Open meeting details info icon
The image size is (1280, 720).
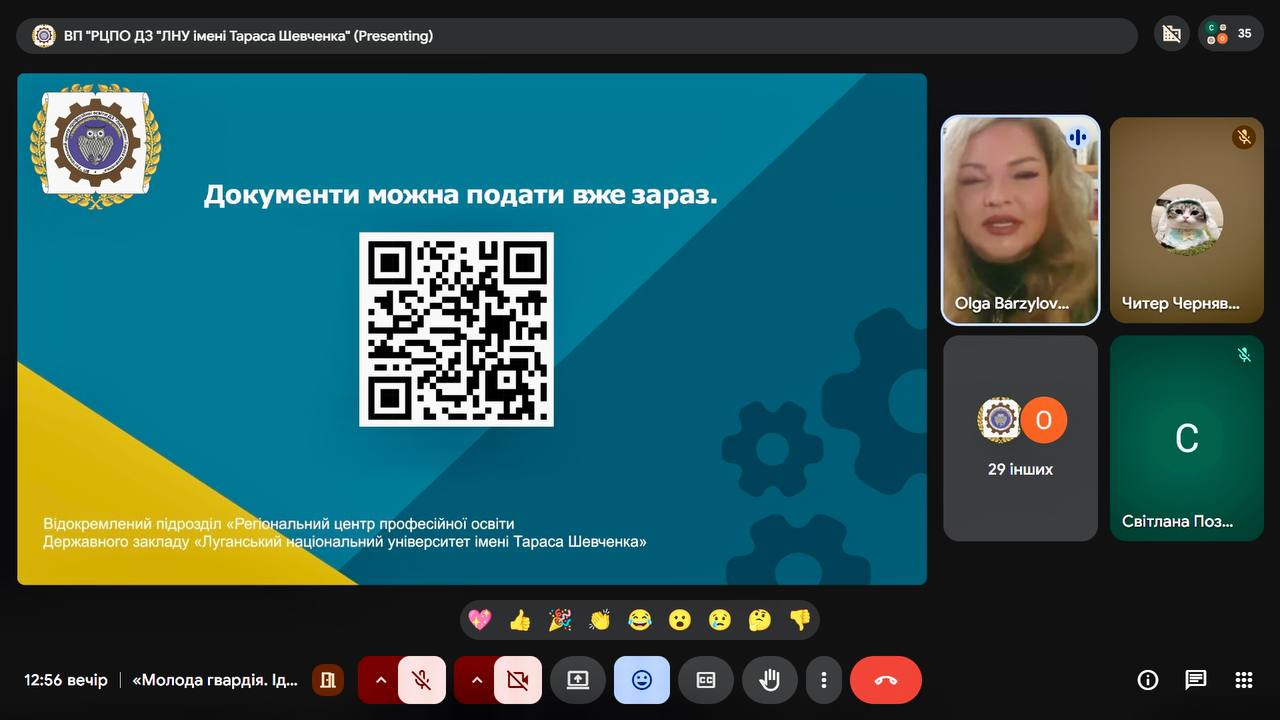click(1148, 680)
